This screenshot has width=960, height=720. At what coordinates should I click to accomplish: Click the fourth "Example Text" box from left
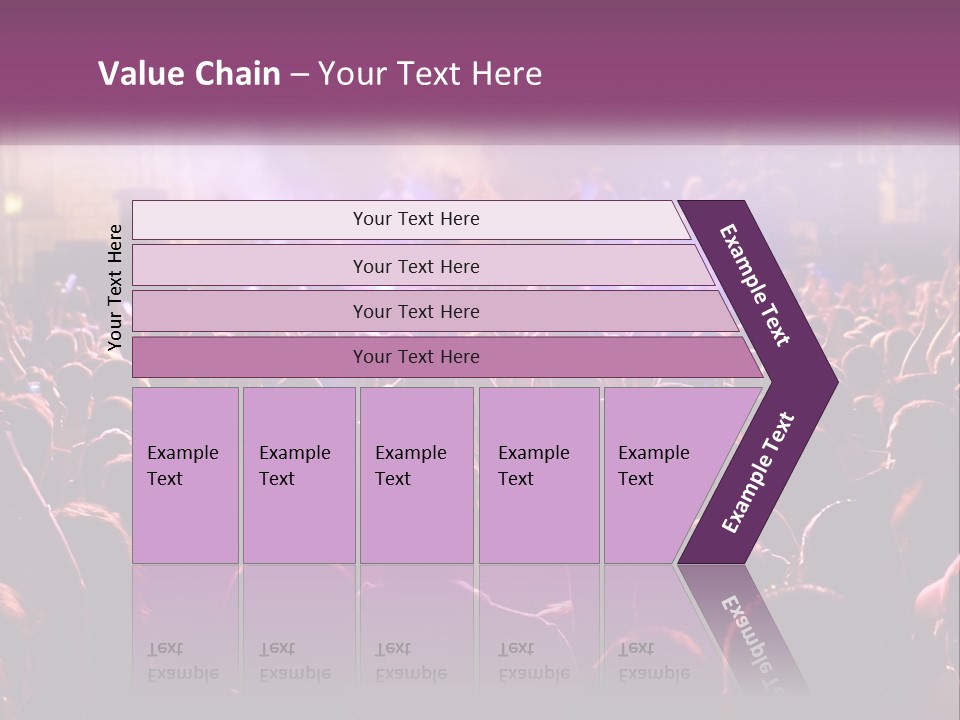[x=538, y=475]
